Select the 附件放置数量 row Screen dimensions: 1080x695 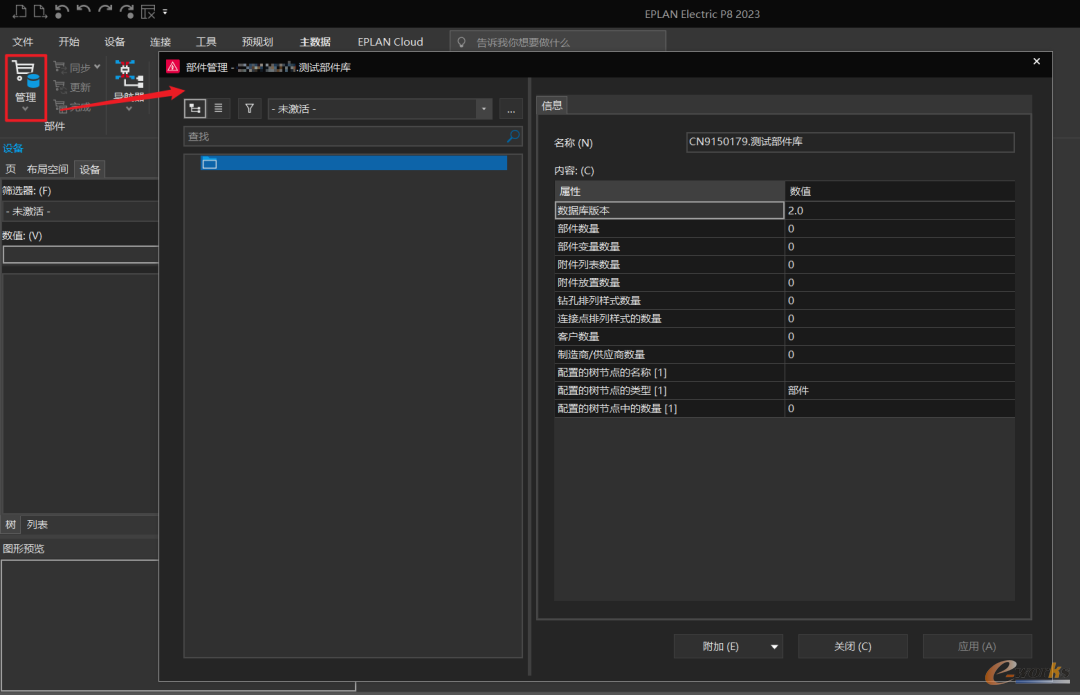click(x=785, y=282)
